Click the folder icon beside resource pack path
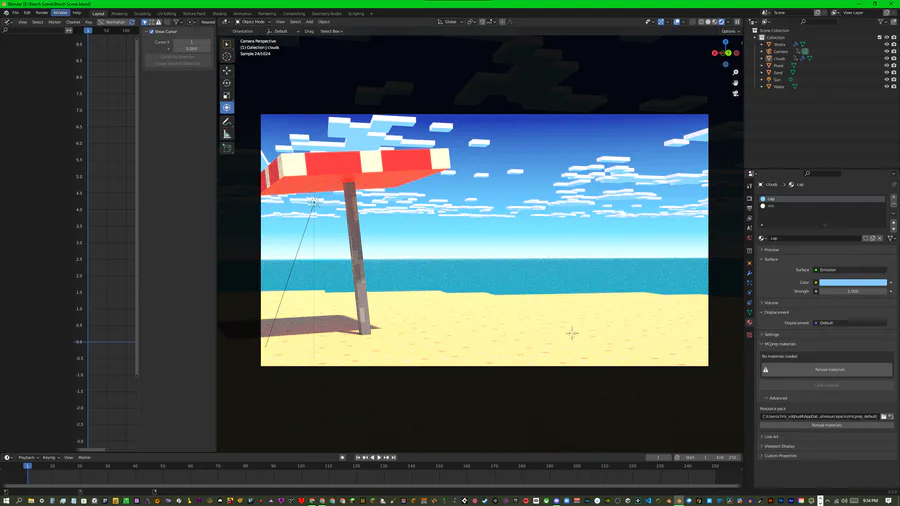 (x=883, y=417)
